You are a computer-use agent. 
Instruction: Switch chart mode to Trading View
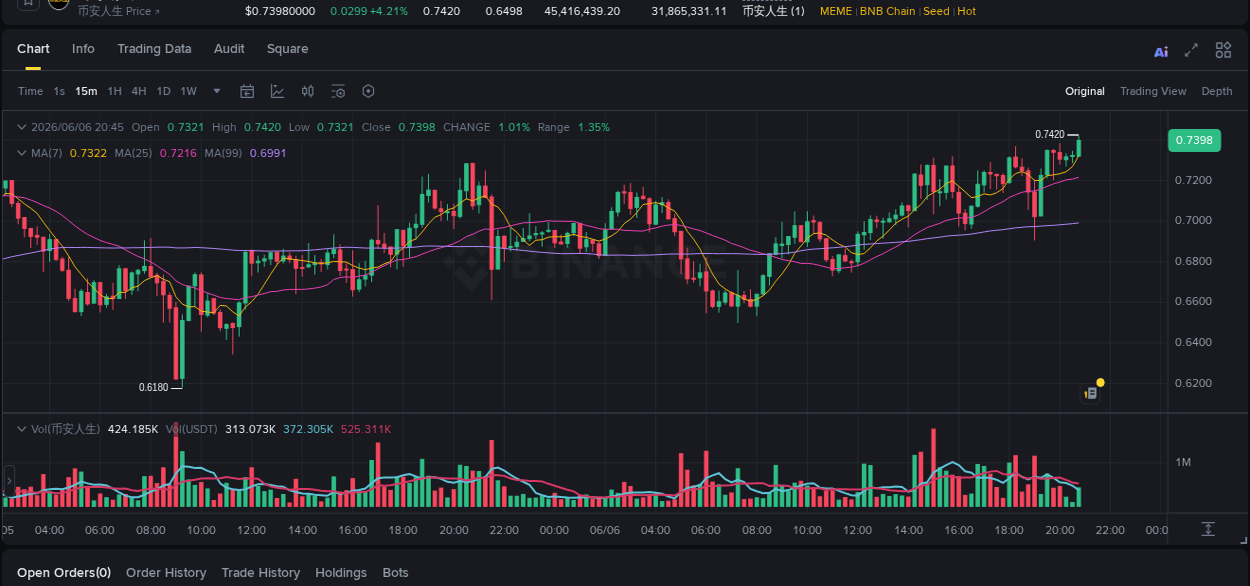pyautogui.click(x=1153, y=91)
